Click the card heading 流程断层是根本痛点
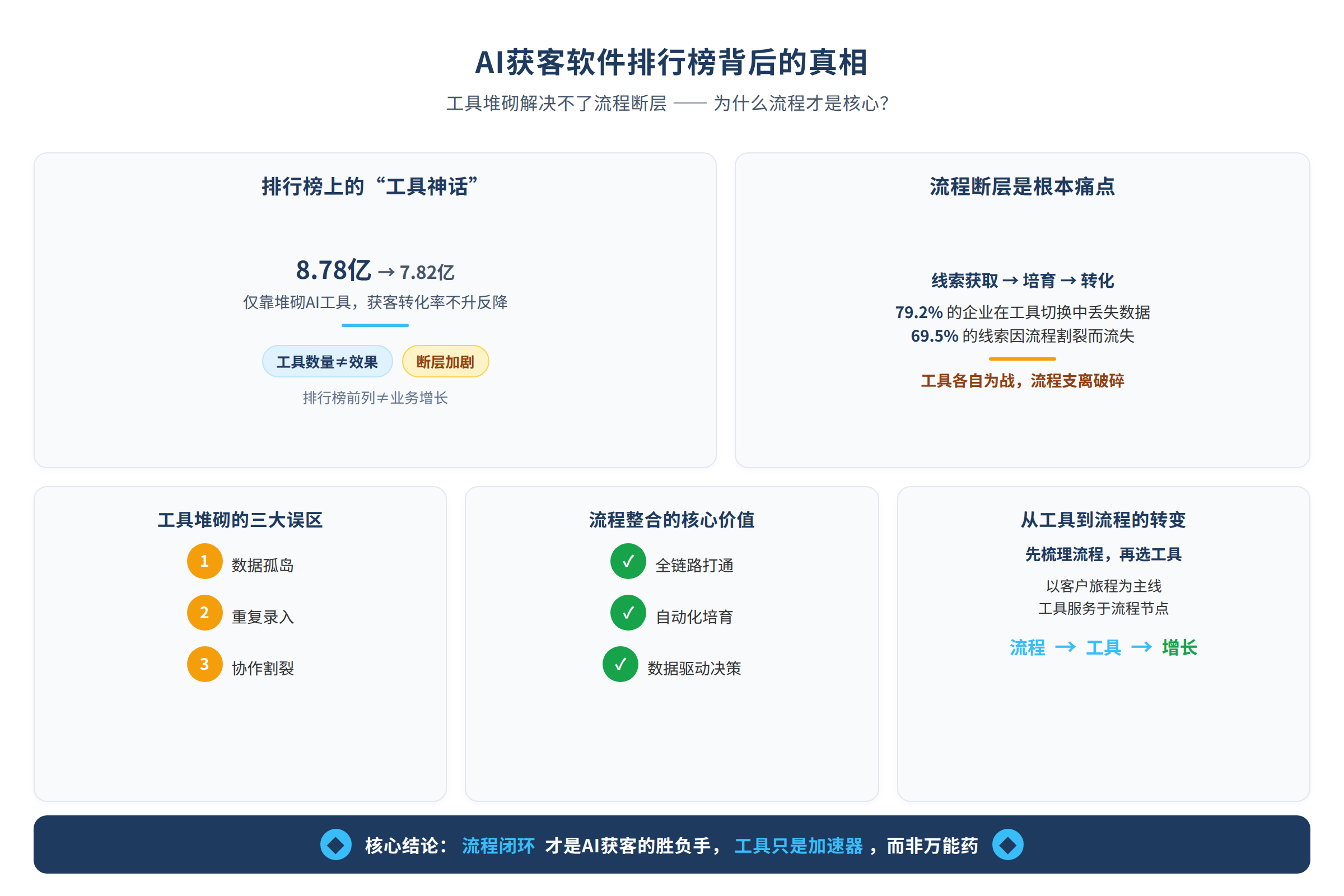The height and width of the screenshot is (896, 1344). pyautogui.click(x=1023, y=186)
